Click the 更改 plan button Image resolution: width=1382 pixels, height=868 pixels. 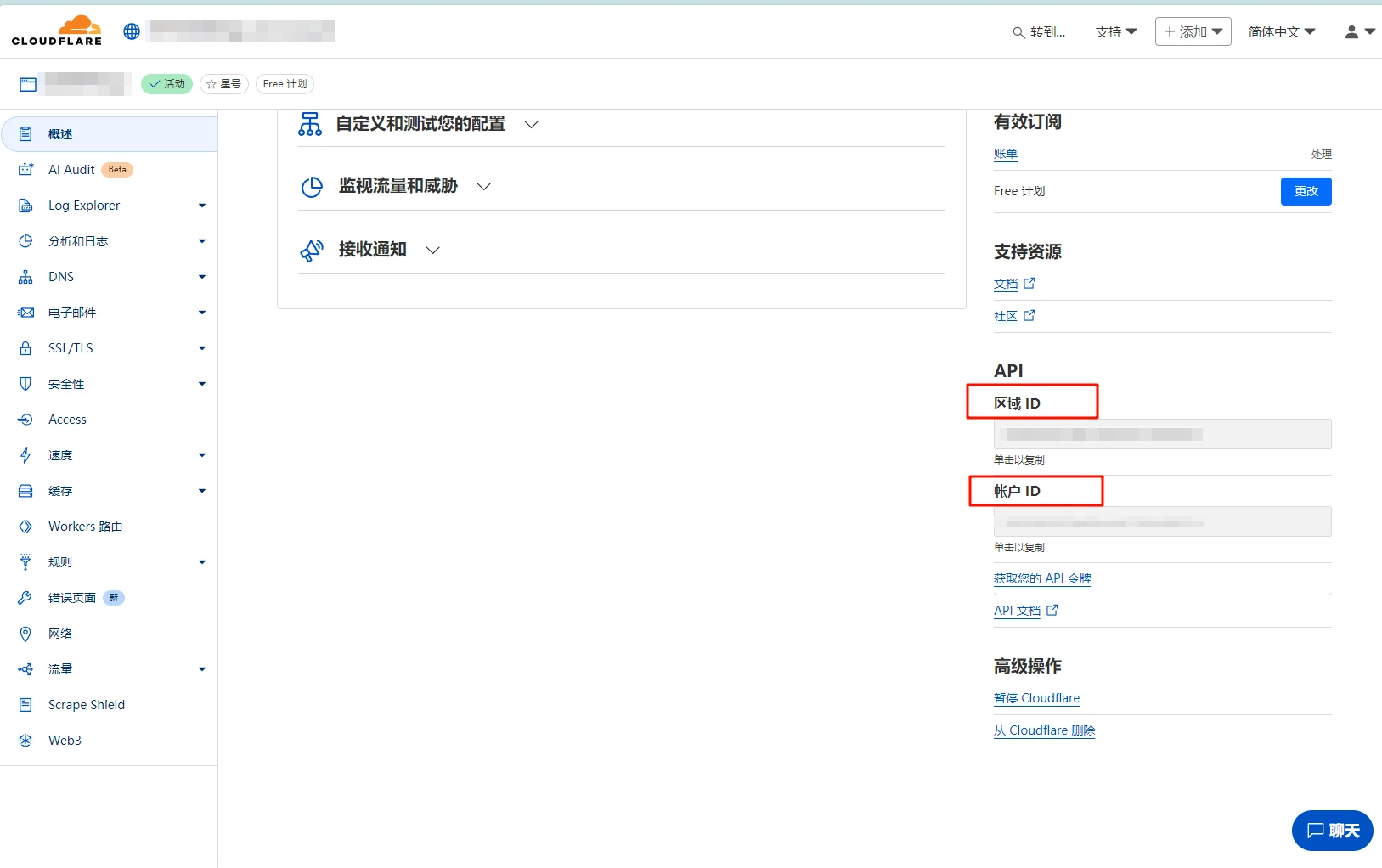pos(1306,191)
